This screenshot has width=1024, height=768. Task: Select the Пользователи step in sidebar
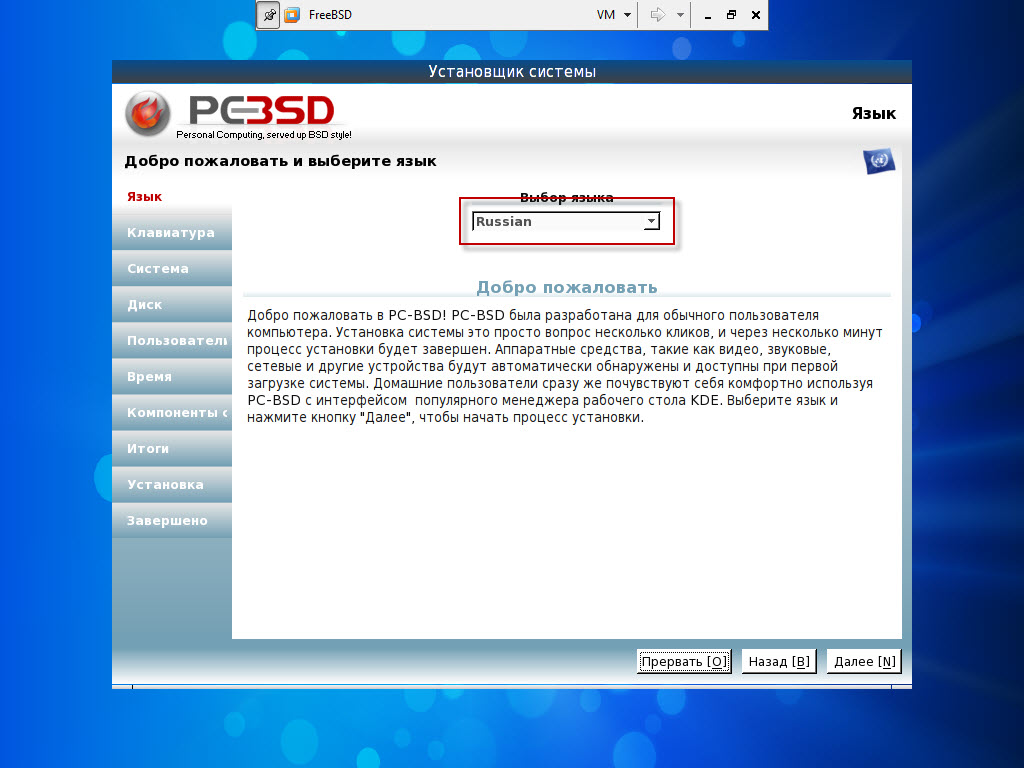click(172, 340)
